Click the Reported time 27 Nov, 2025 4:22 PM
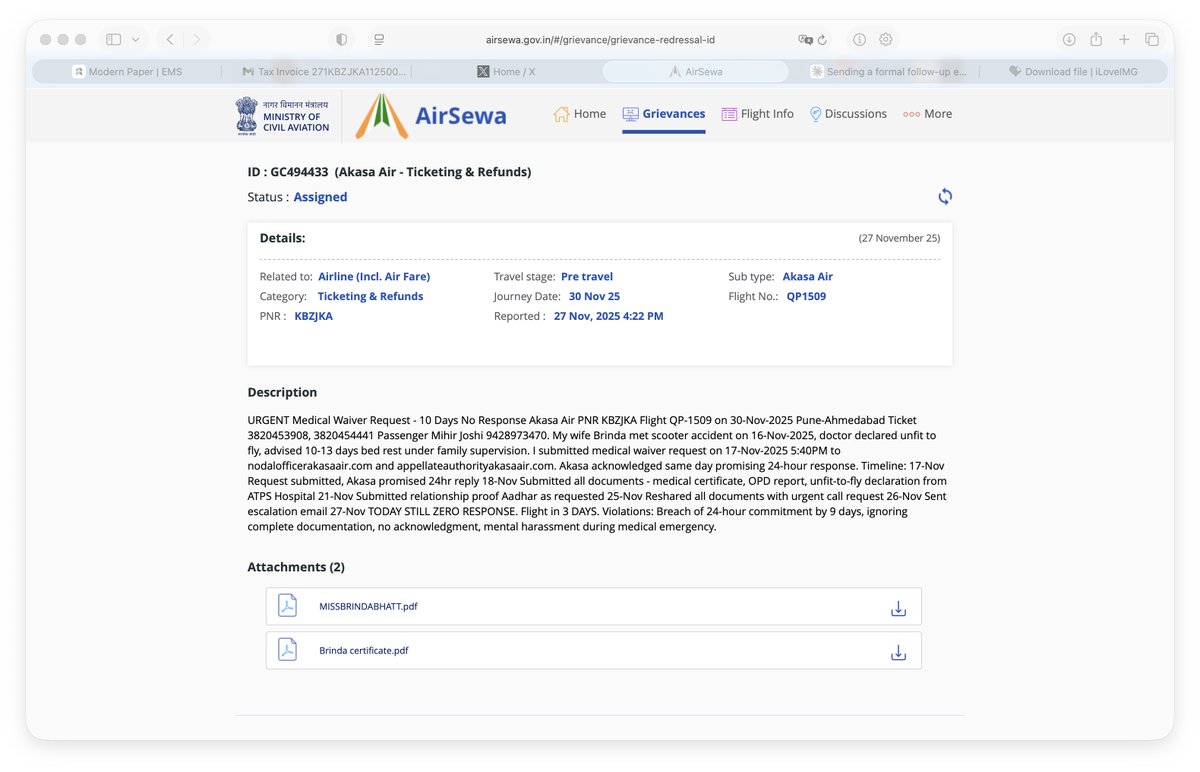The height and width of the screenshot is (772, 1200). point(609,316)
